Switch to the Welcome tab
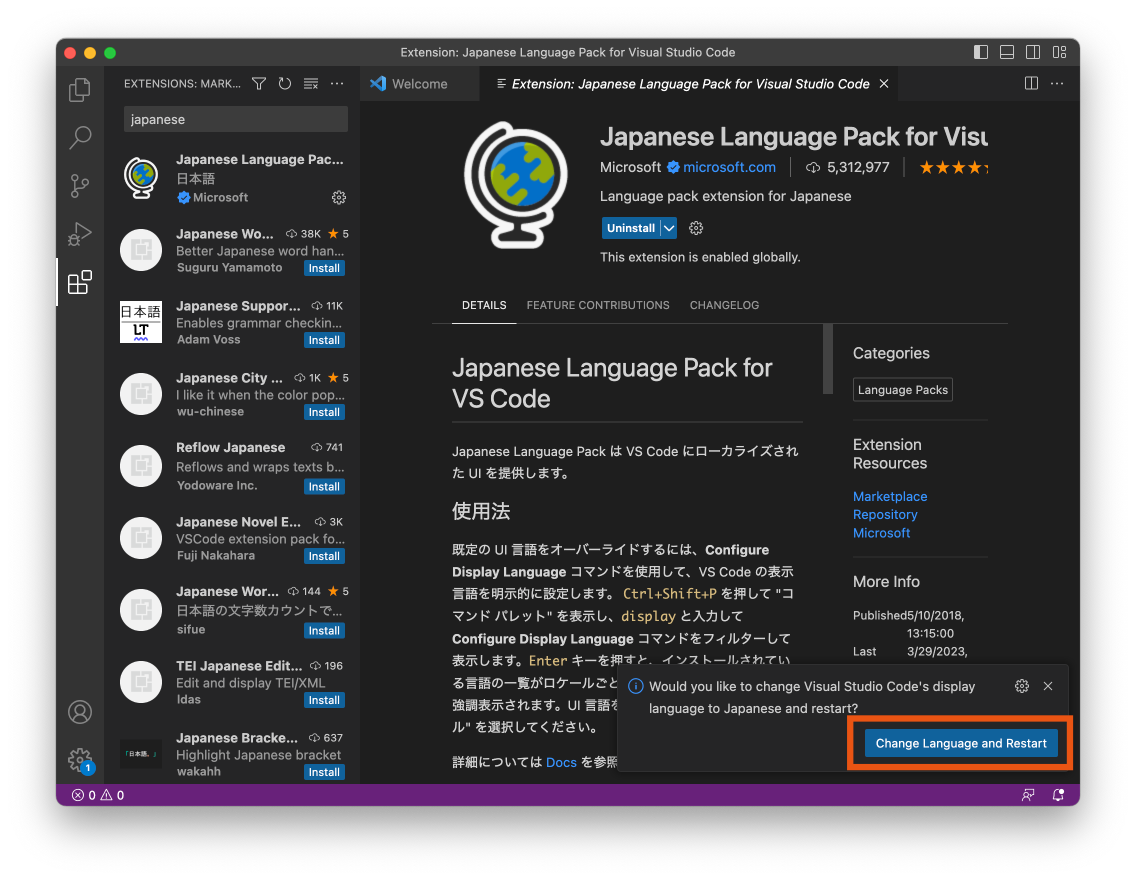The height and width of the screenshot is (880, 1136). coord(419,84)
